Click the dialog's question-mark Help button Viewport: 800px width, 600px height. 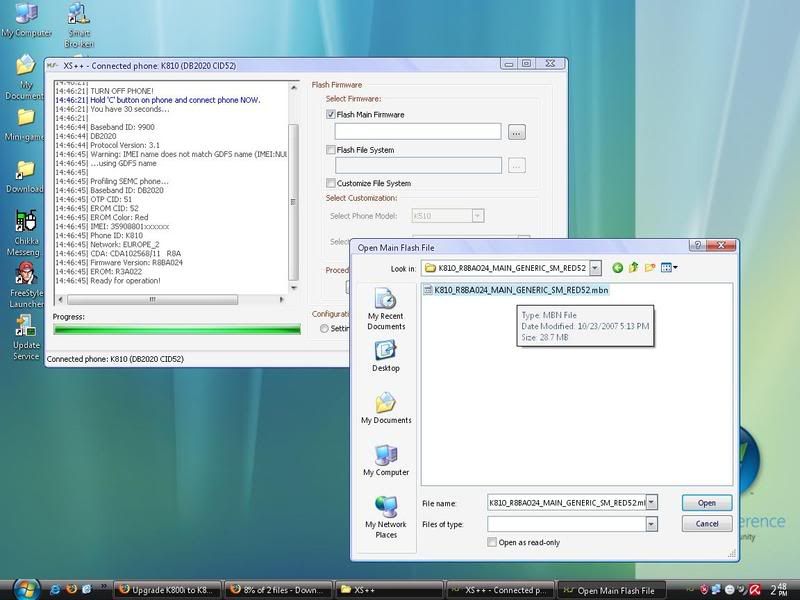point(697,245)
